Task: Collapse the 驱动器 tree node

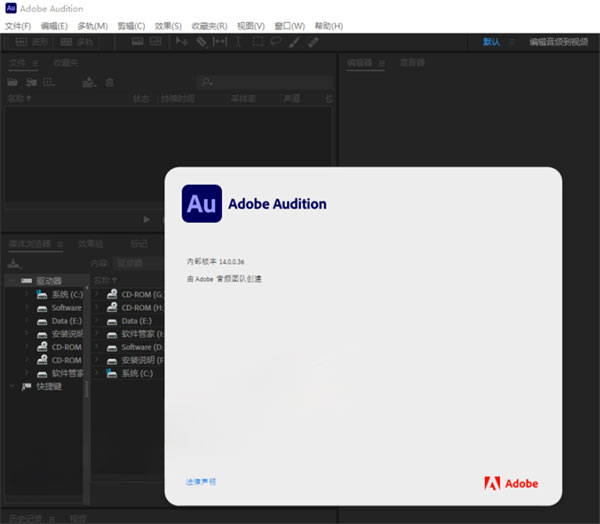Action: tap(12, 281)
